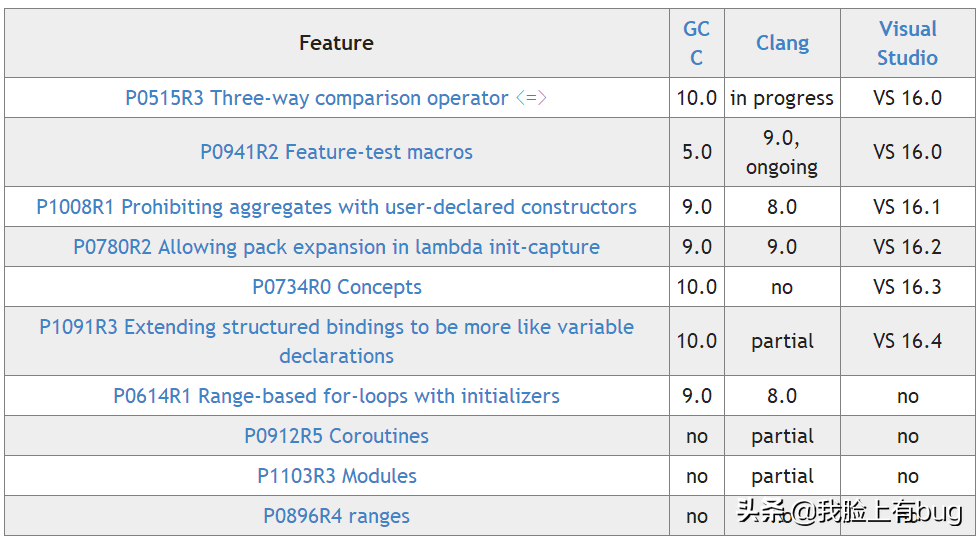Screen dimensions: 979x540
Task: Open the Clang column header link
Action: [x=782, y=43]
